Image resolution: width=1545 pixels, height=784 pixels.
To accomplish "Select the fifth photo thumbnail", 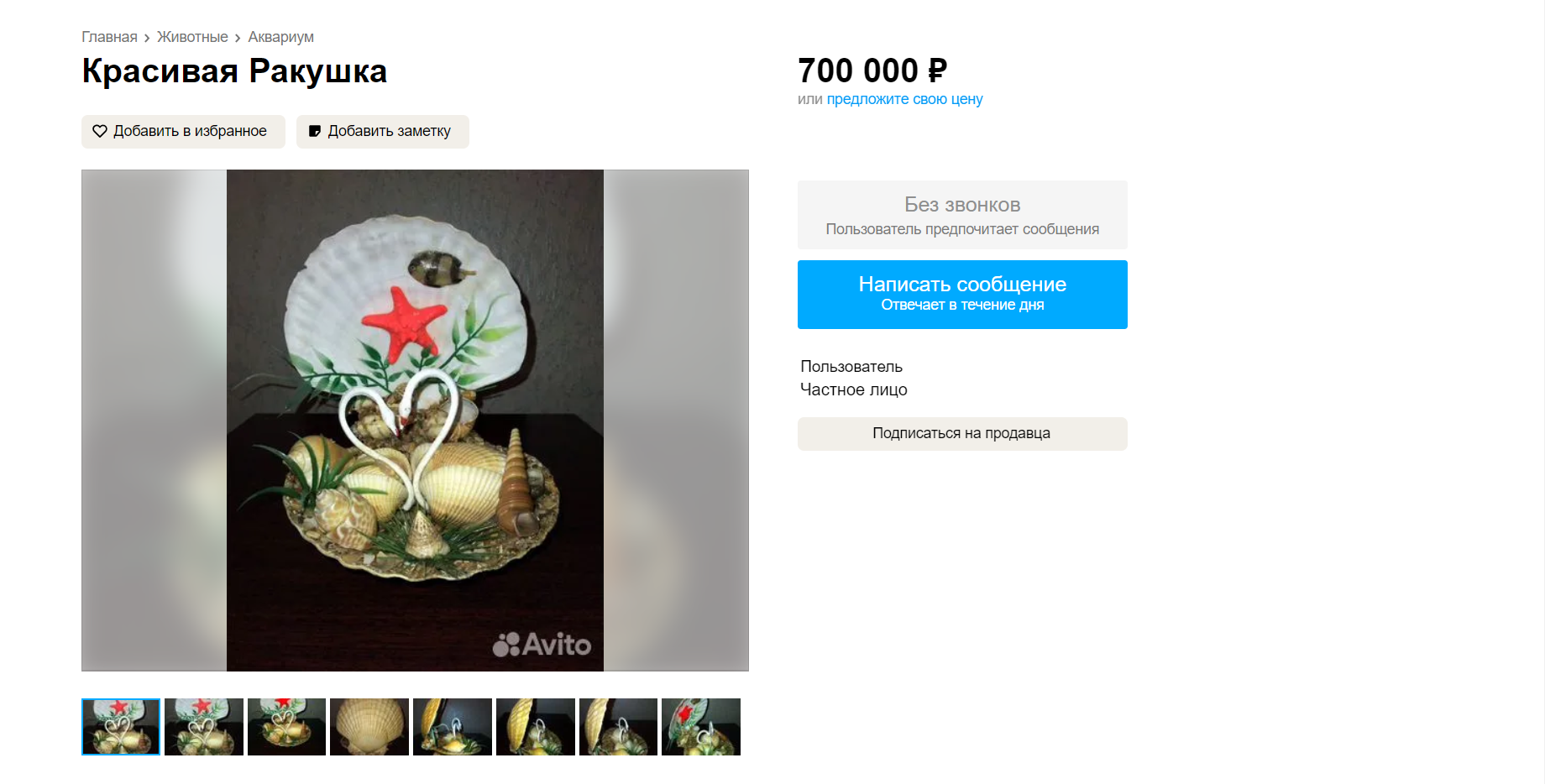I will (453, 727).
